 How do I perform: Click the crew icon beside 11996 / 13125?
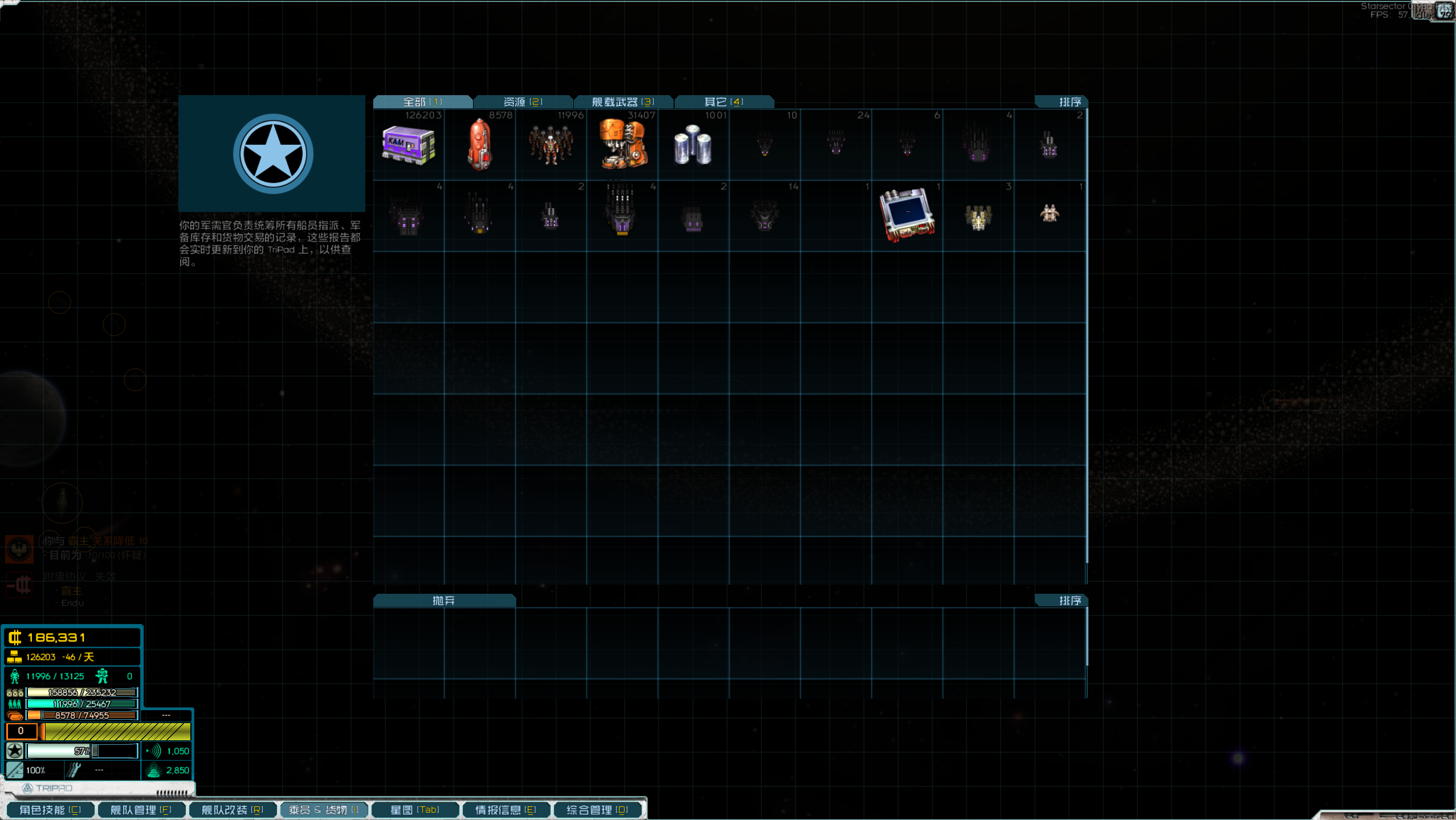(x=15, y=676)
